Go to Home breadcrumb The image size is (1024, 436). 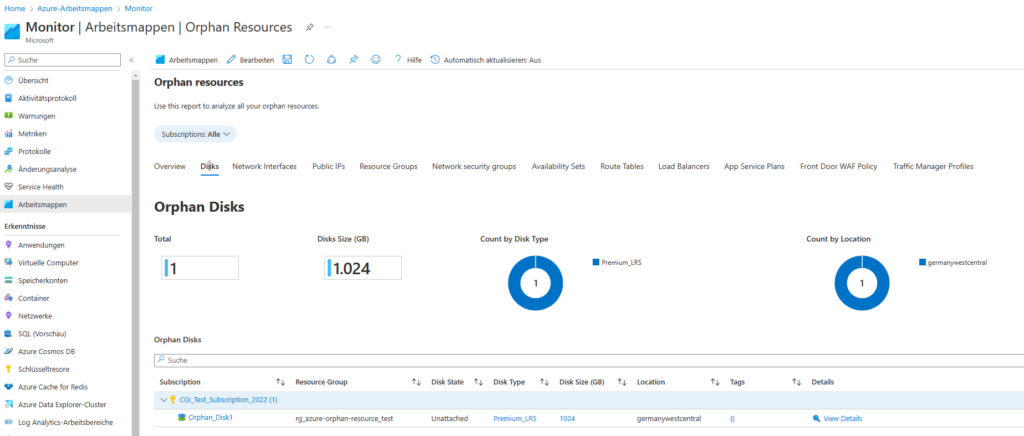[x=14, y=8]
